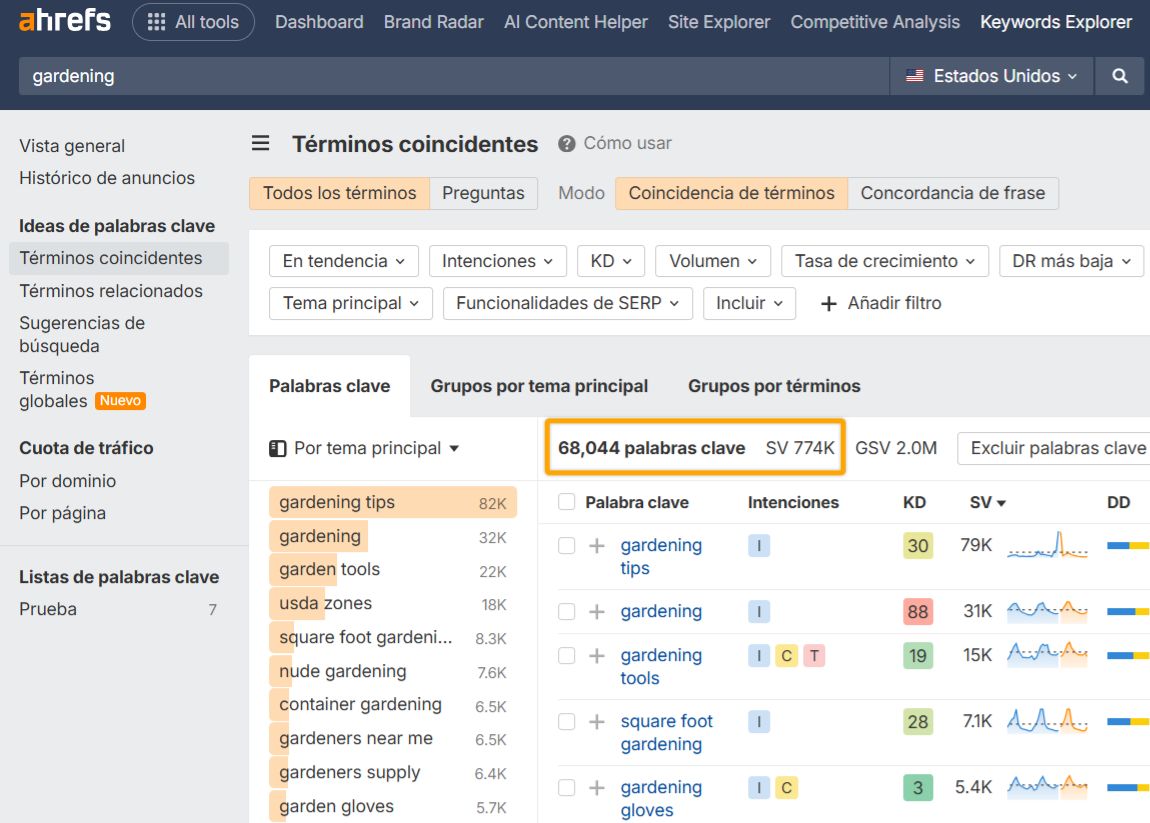Click the Añadir filtro plus icon
The height and width of the screenshot is (823, 1150).
829,303
